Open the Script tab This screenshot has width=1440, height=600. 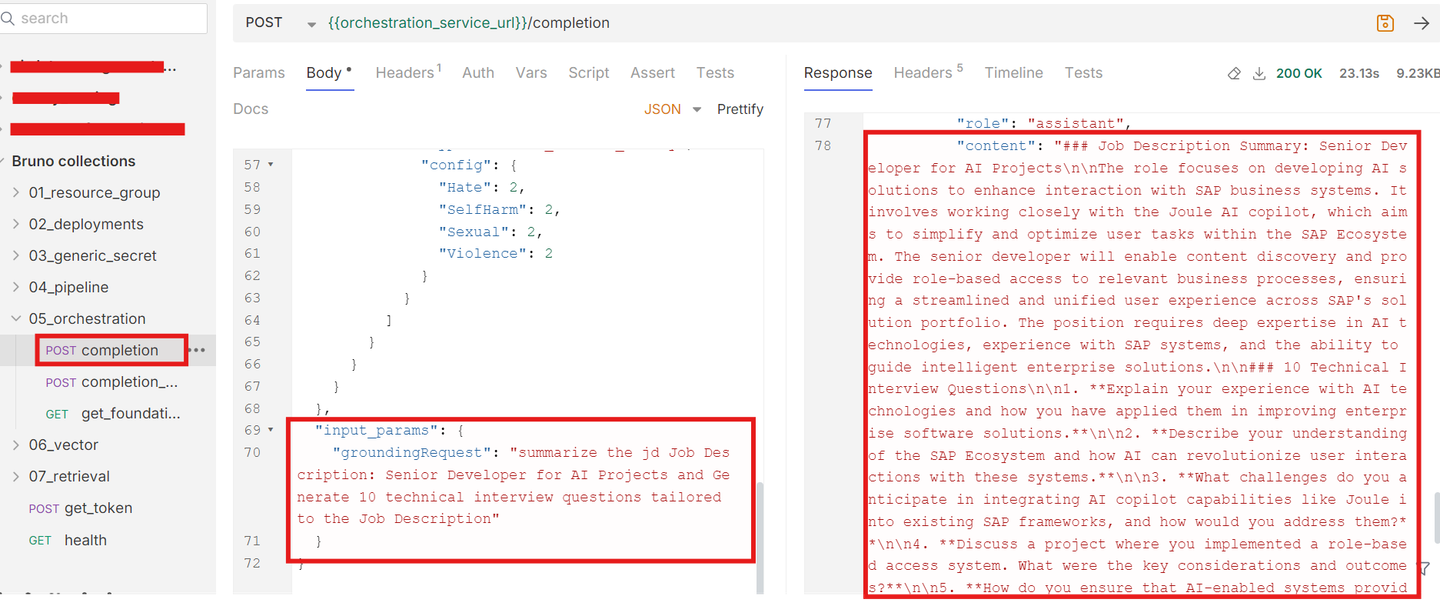[588, 72]
